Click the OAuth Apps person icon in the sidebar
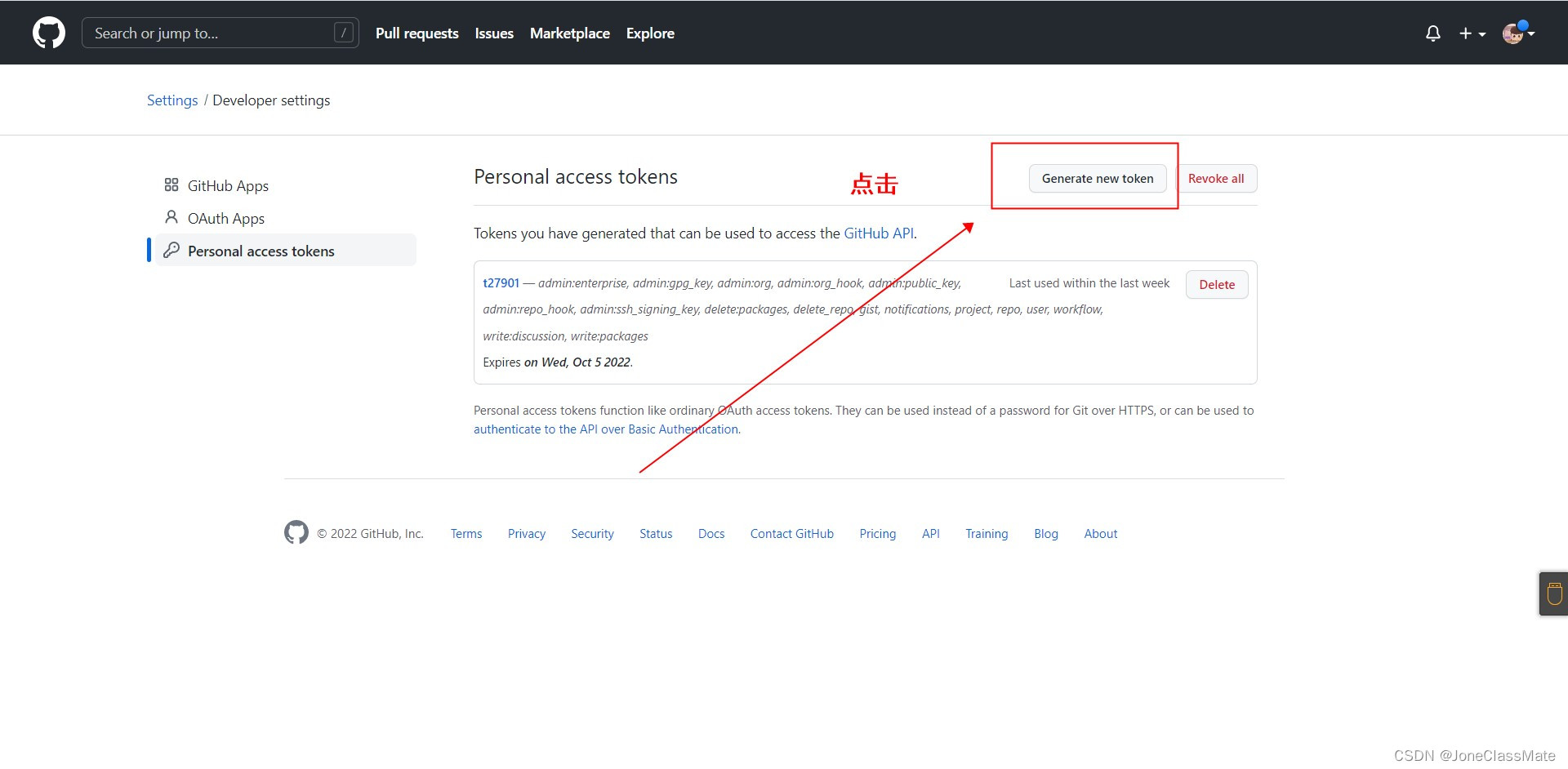 (171, 217)
